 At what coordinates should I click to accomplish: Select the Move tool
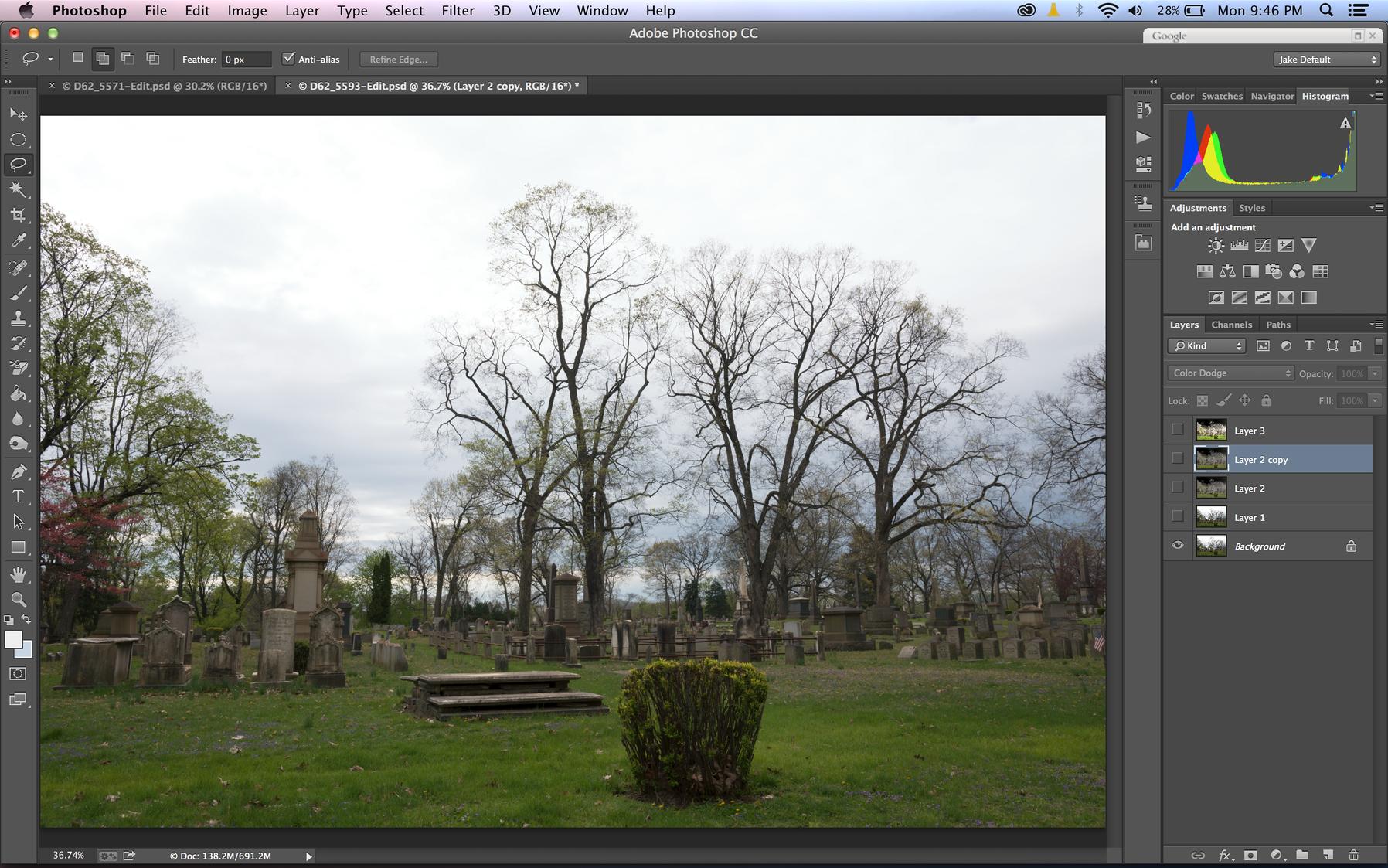pyautogui.click(x=18, y=114)
